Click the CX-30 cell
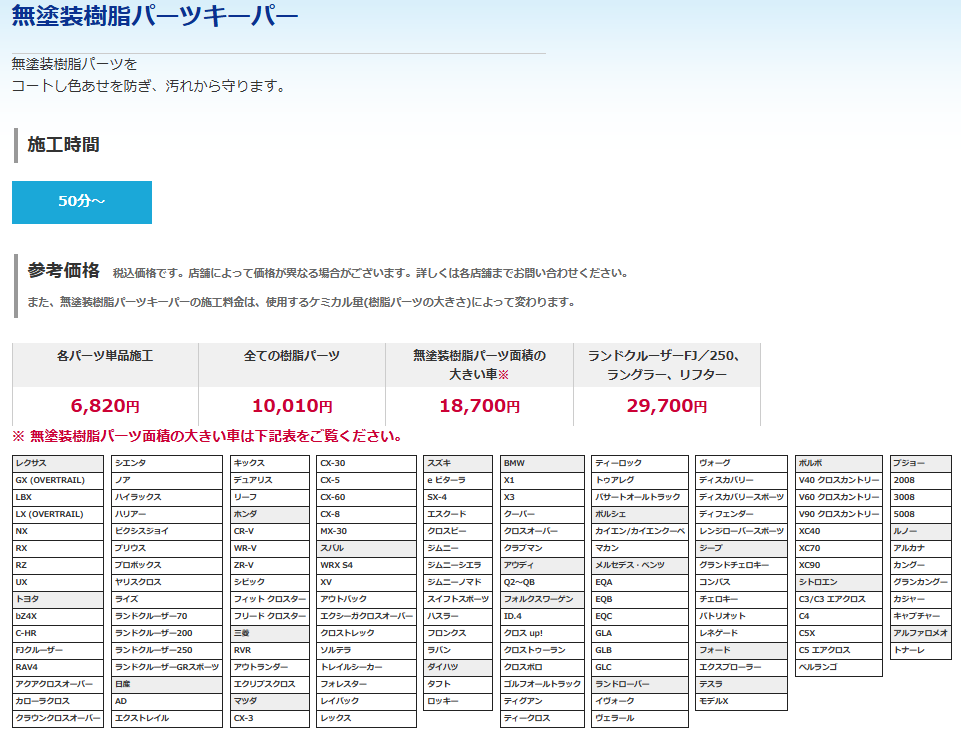The image size is (961, 745). (x=367, y=463)
